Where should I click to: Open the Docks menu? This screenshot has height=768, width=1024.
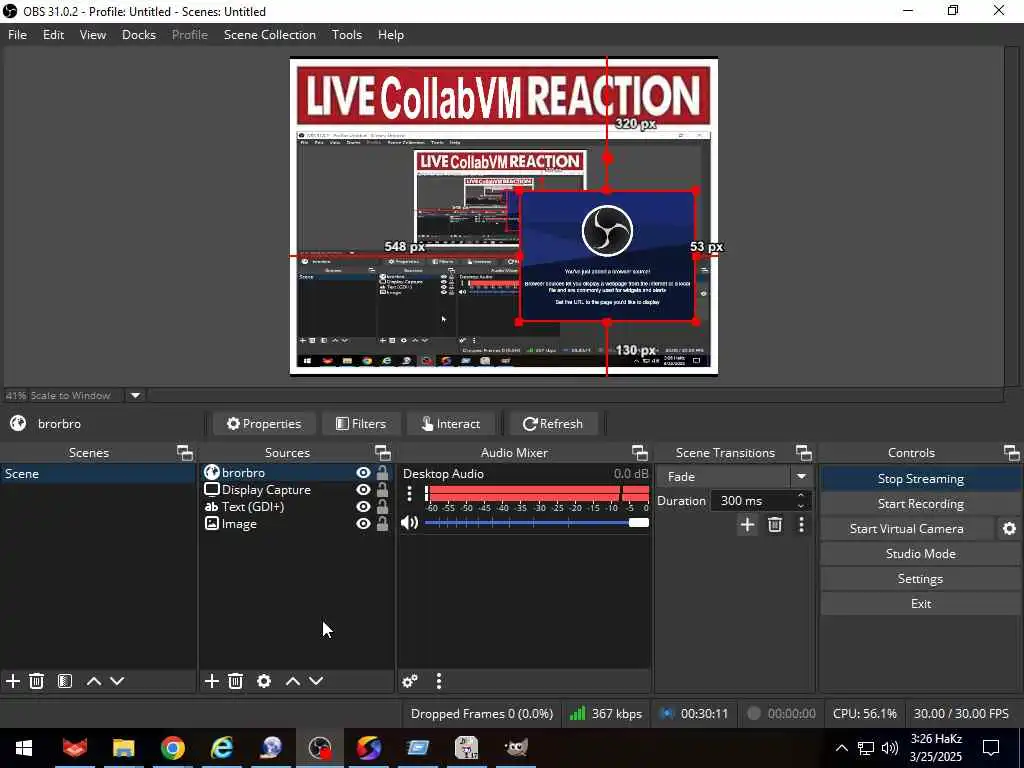coord(139,35)
